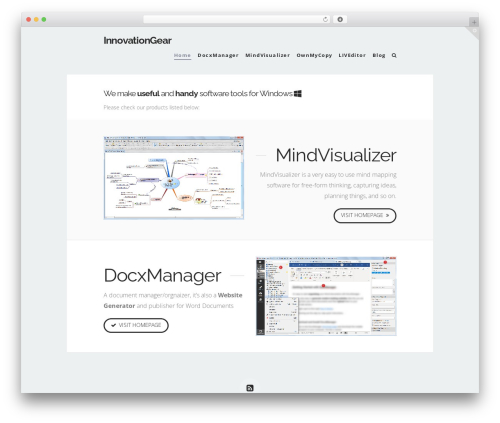Click the search magnifier icon in navigation
The width and height of the screenshot is (500, 423).
[394, 55]
